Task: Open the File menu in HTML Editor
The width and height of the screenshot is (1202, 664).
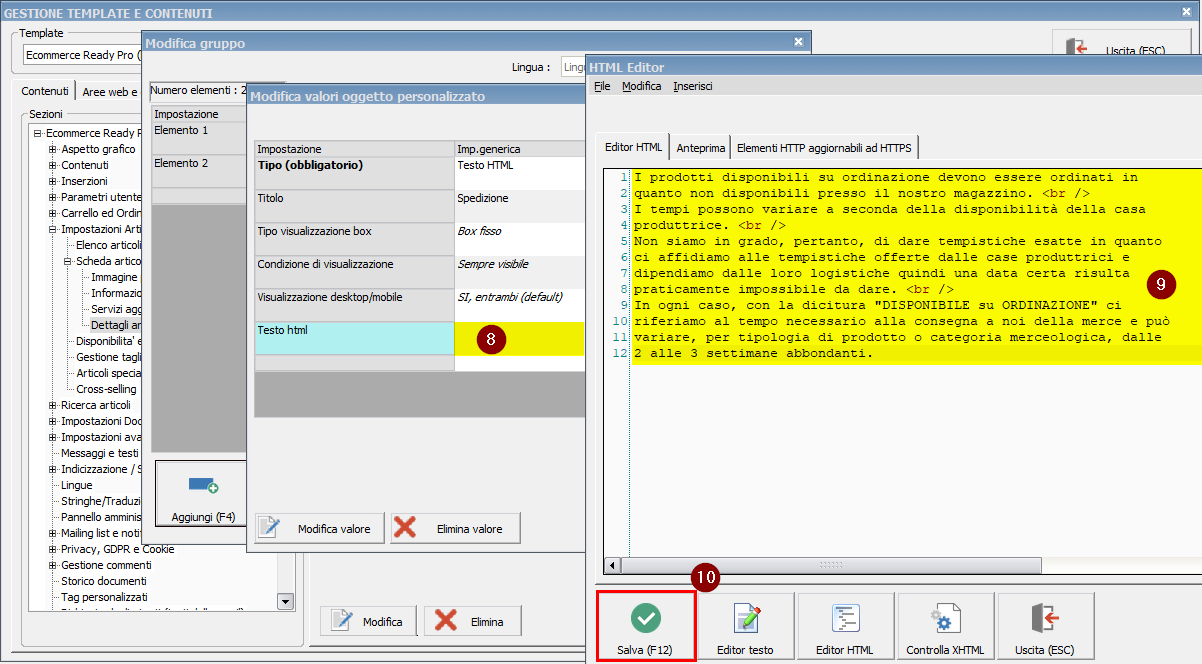Action: (602, 86)
